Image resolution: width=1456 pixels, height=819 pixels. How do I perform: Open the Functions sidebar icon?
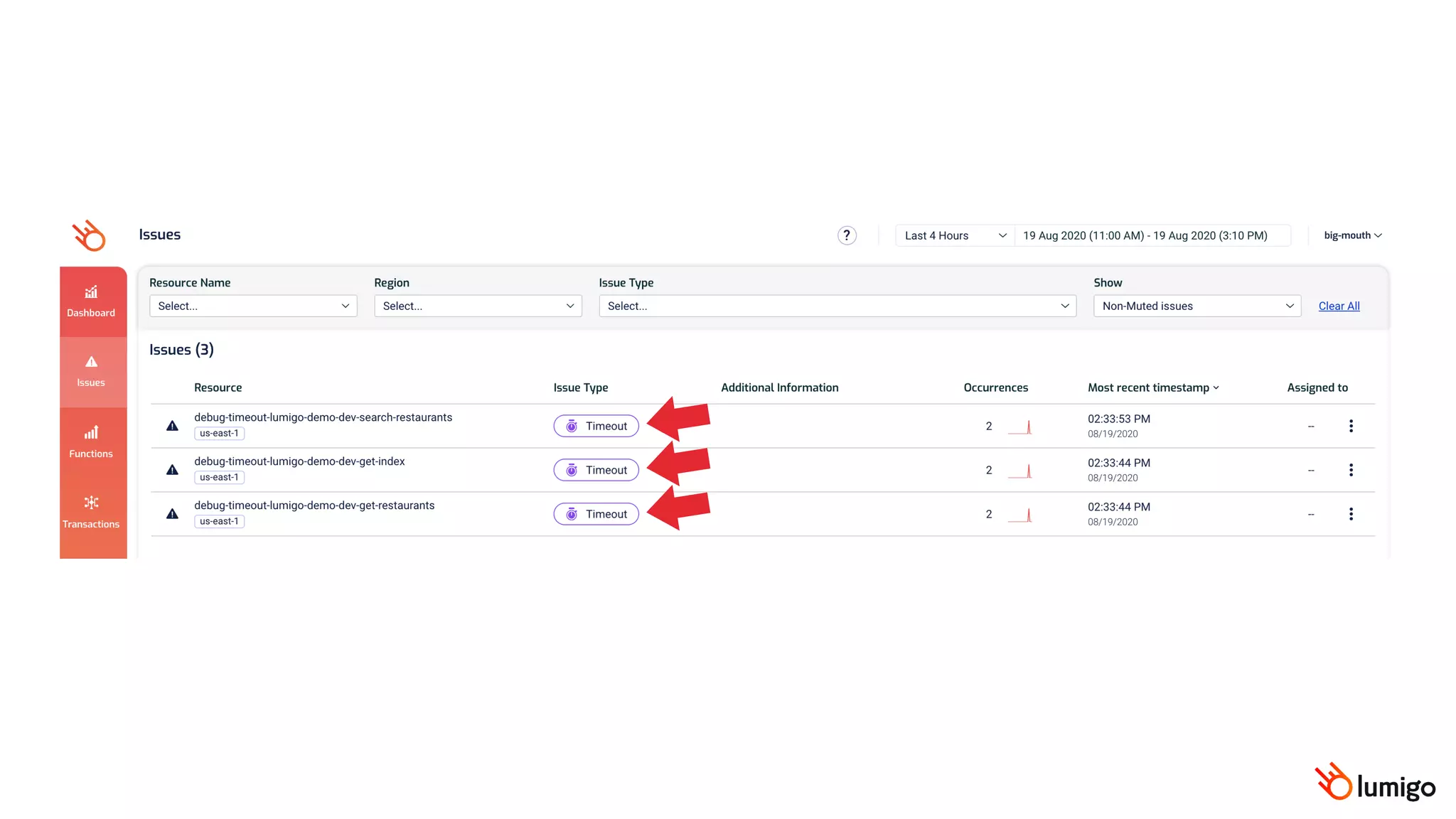(x=91, y=442)
